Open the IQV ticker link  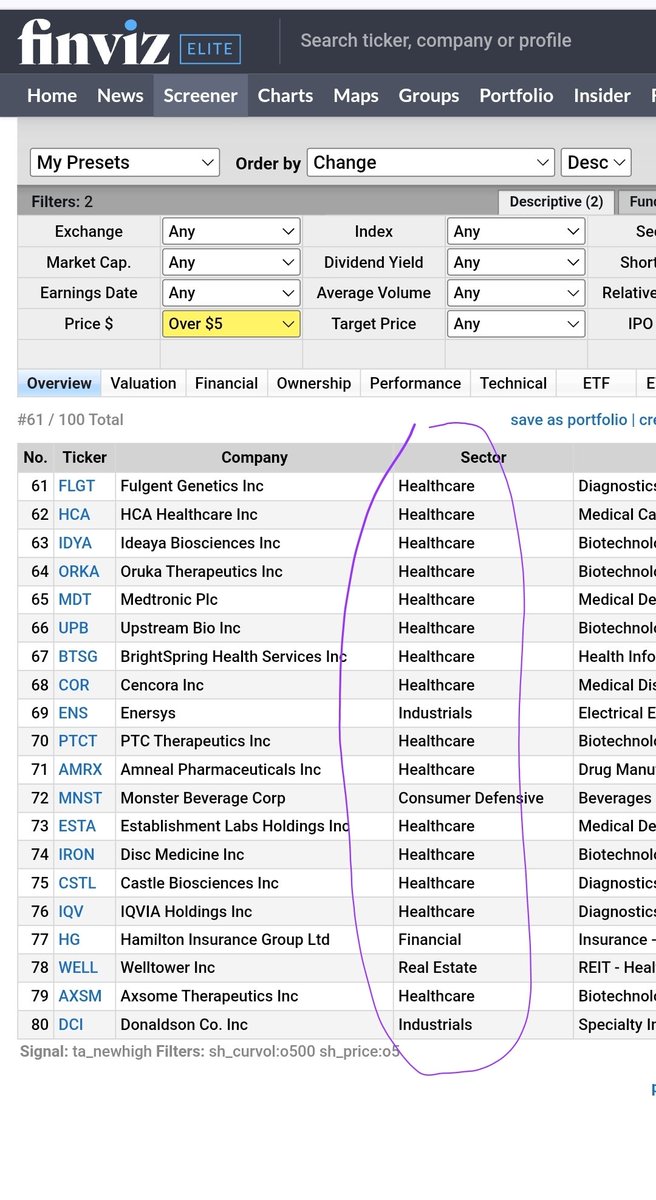pos(71,911)
